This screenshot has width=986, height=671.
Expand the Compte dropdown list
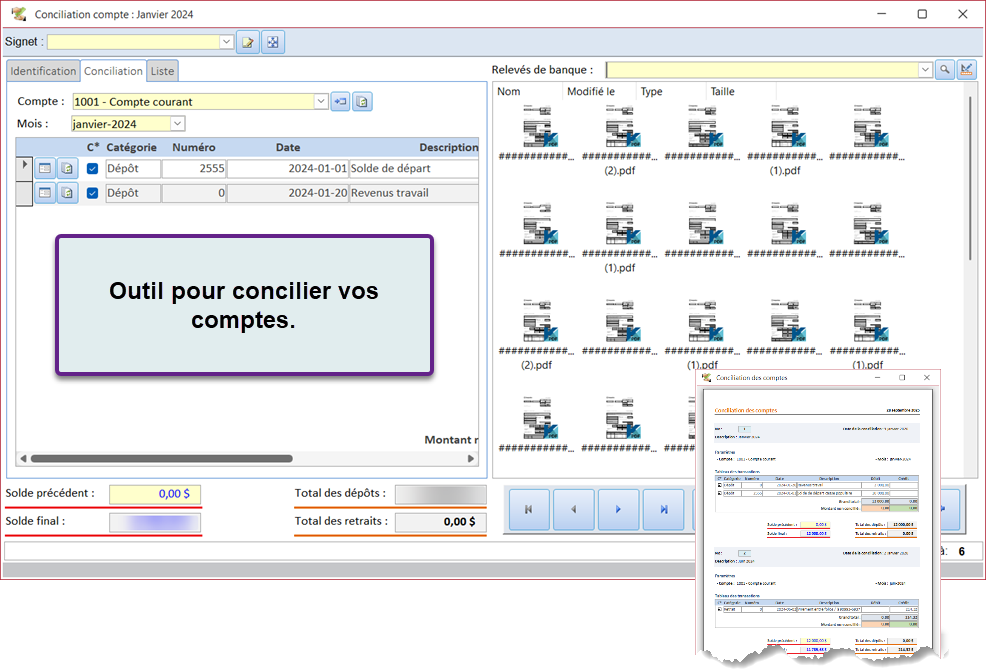321,101
